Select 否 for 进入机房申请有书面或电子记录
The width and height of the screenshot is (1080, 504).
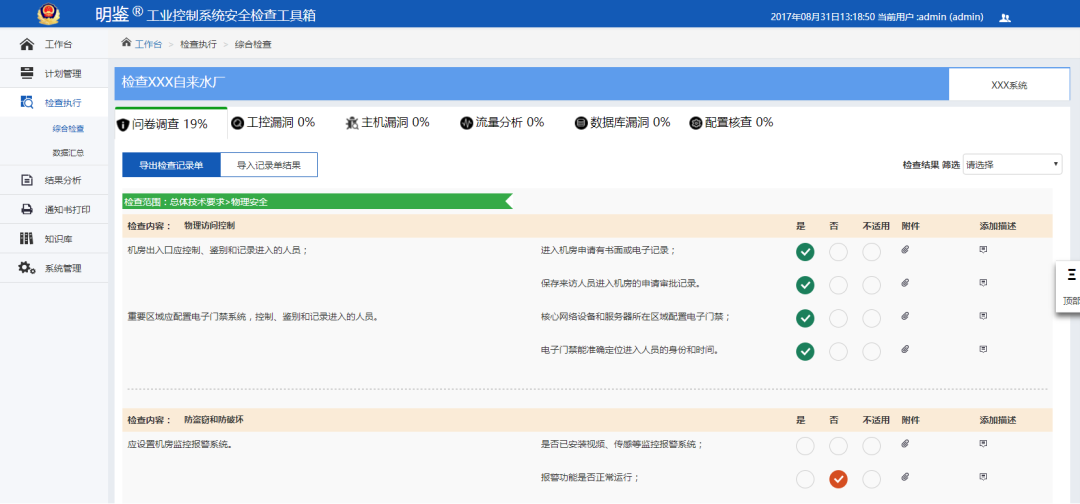[838, 251]
